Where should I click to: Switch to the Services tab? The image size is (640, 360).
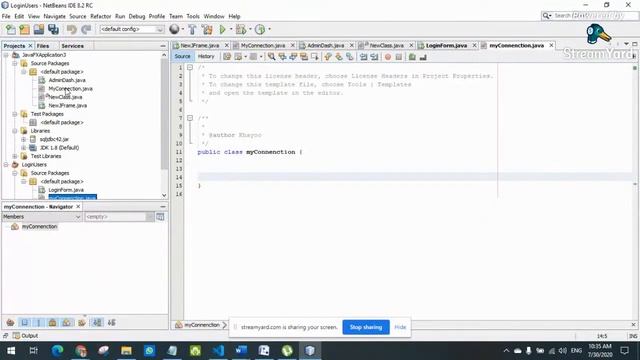[x=72, y=46]
